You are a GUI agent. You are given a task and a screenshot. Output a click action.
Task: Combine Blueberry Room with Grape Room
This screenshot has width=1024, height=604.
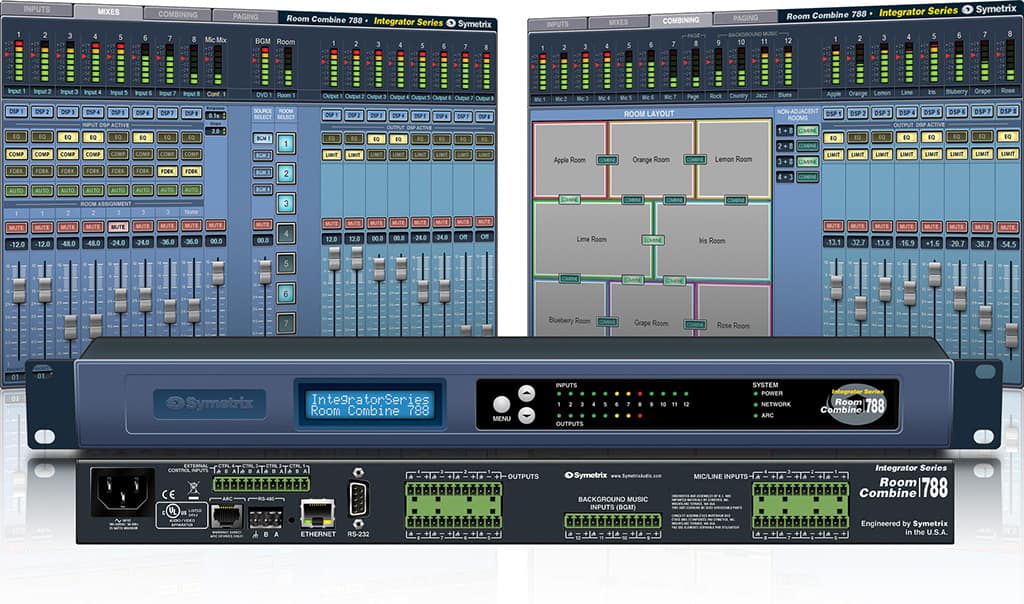point(607,322)
